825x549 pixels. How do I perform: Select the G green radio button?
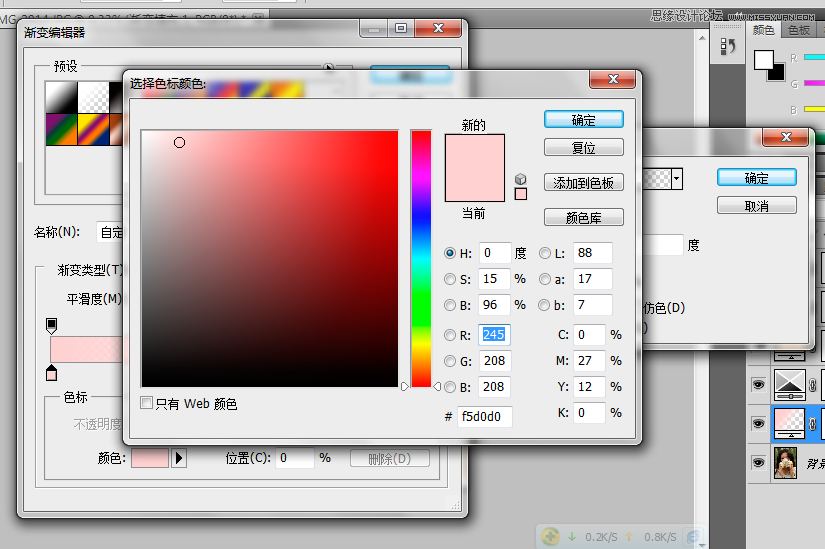[450, 361]
